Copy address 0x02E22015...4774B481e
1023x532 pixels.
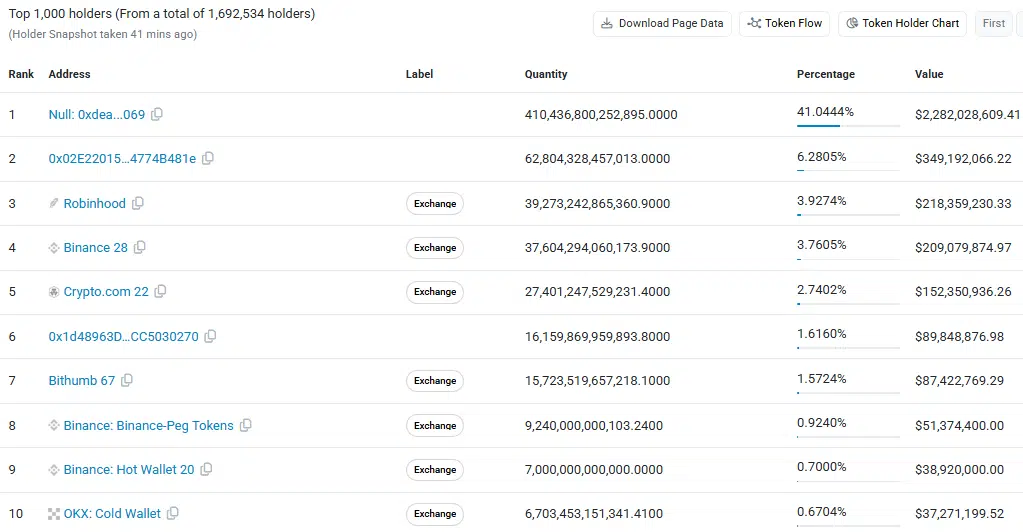tap(207, 159)
